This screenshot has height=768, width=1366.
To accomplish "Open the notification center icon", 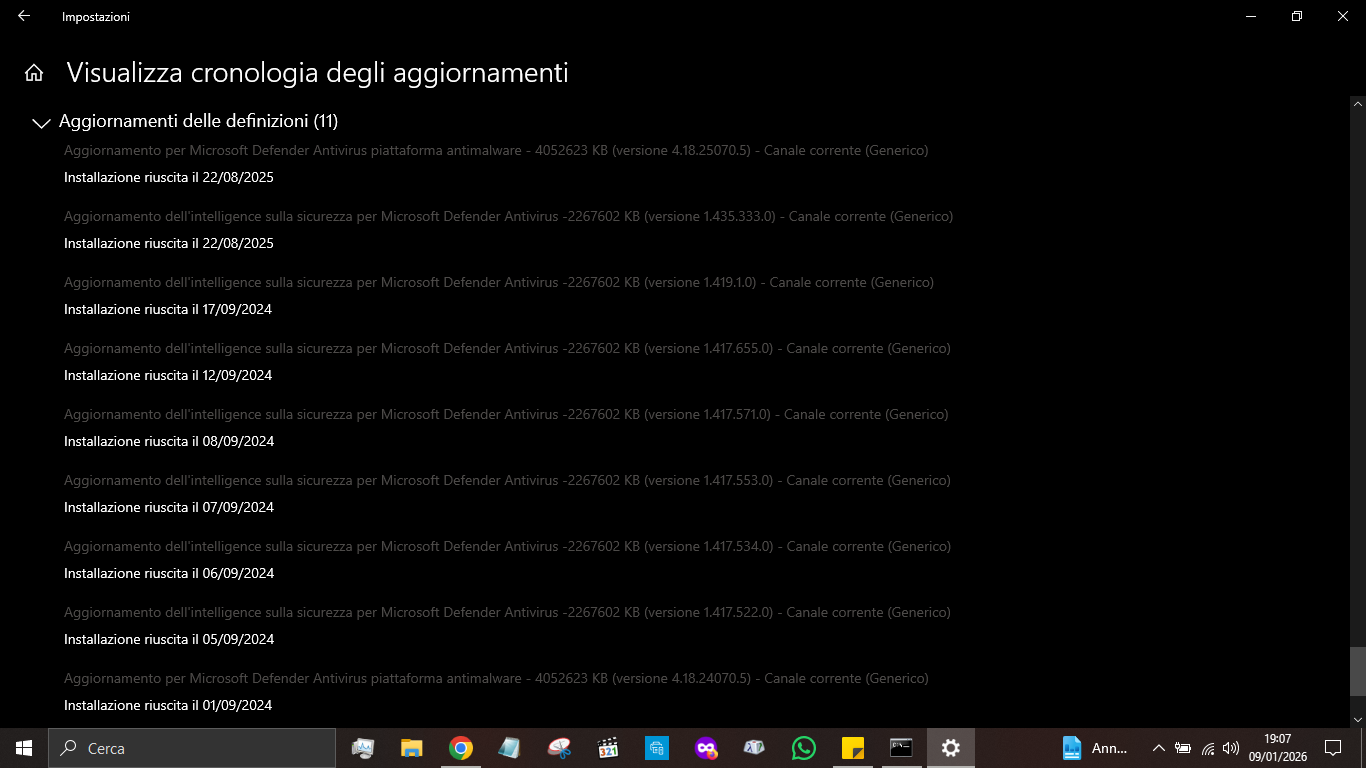I will click(1333, 748).
